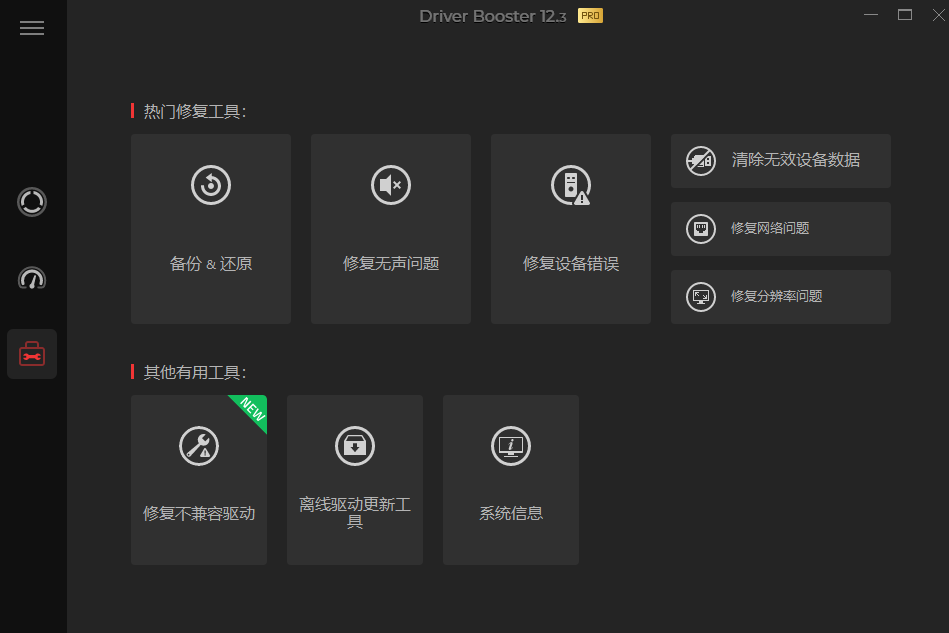This screenshot has height=633, width=949.
Task: Click the device error computer icon
Action: (x=571, y=185)
